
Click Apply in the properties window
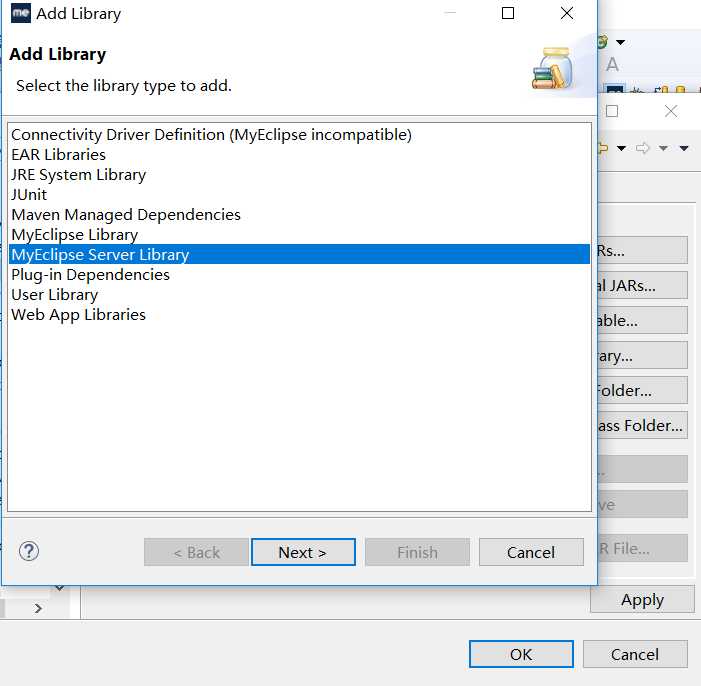click(x=642, y=599)
